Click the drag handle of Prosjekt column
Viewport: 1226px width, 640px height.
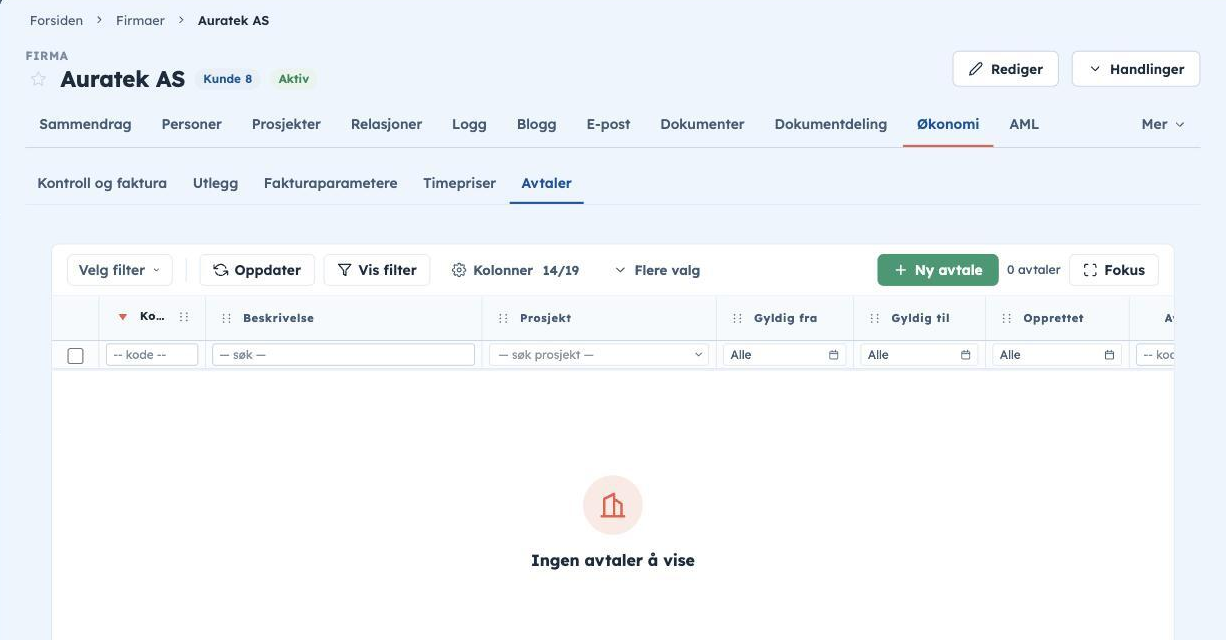[x=504, y=318]
